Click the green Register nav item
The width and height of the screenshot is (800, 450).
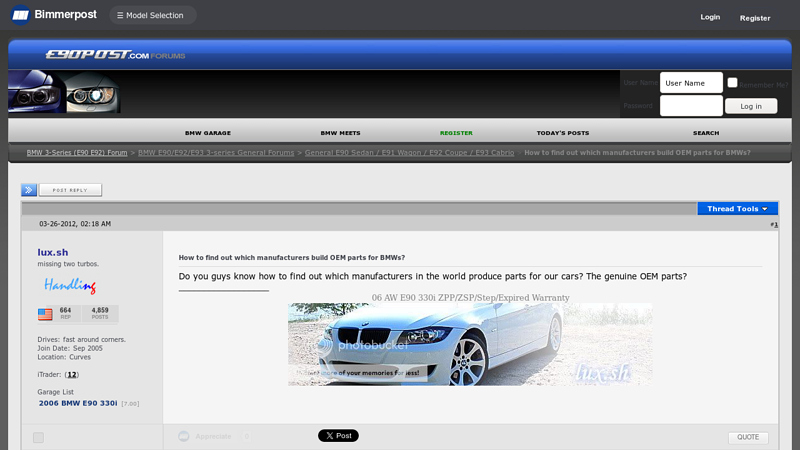[x=456, y=133]
